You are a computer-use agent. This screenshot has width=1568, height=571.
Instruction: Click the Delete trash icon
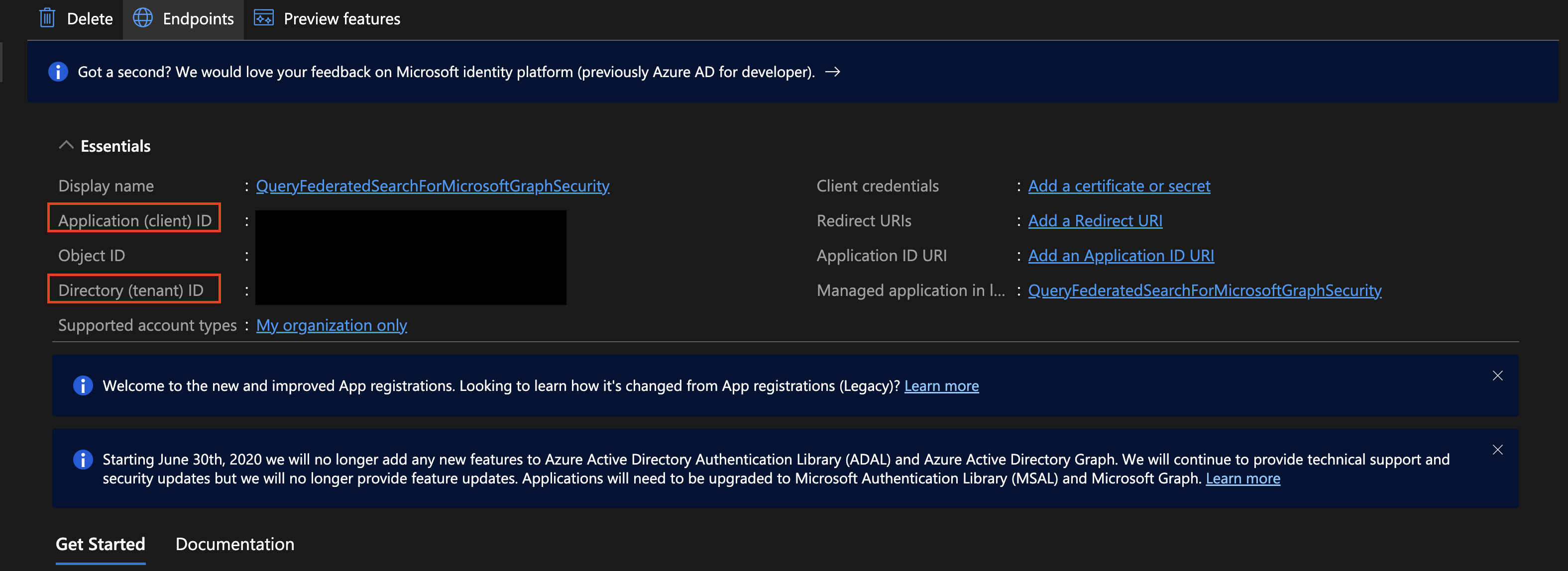coord(47,18)
